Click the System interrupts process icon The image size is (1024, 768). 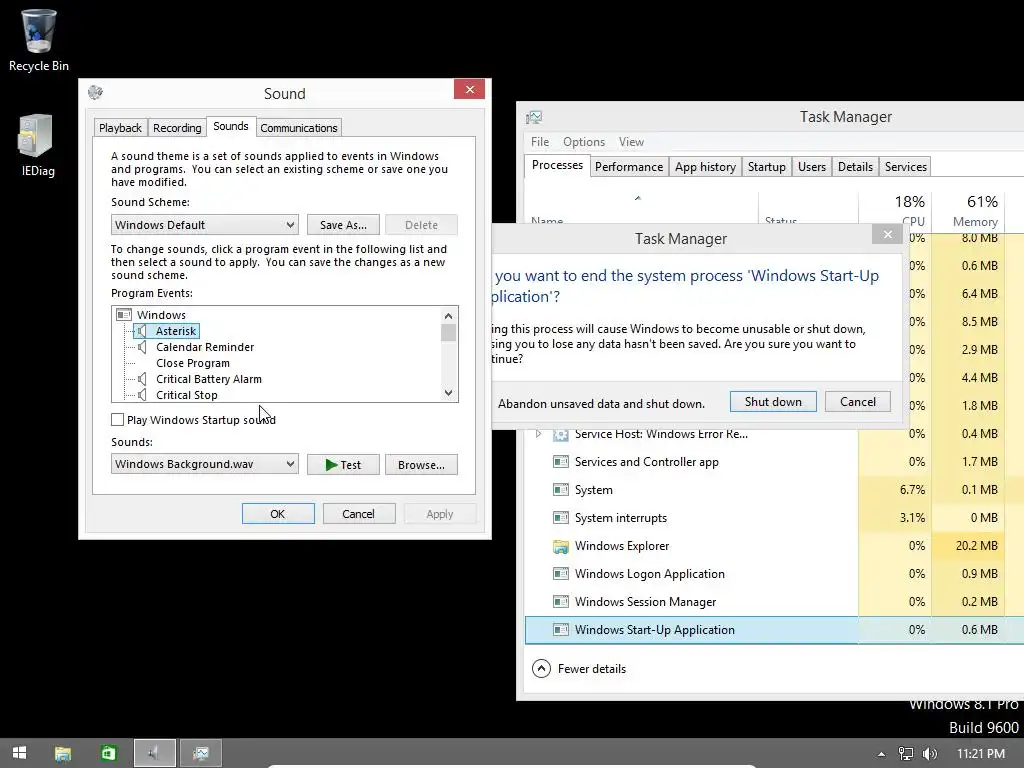pos(560,518)
